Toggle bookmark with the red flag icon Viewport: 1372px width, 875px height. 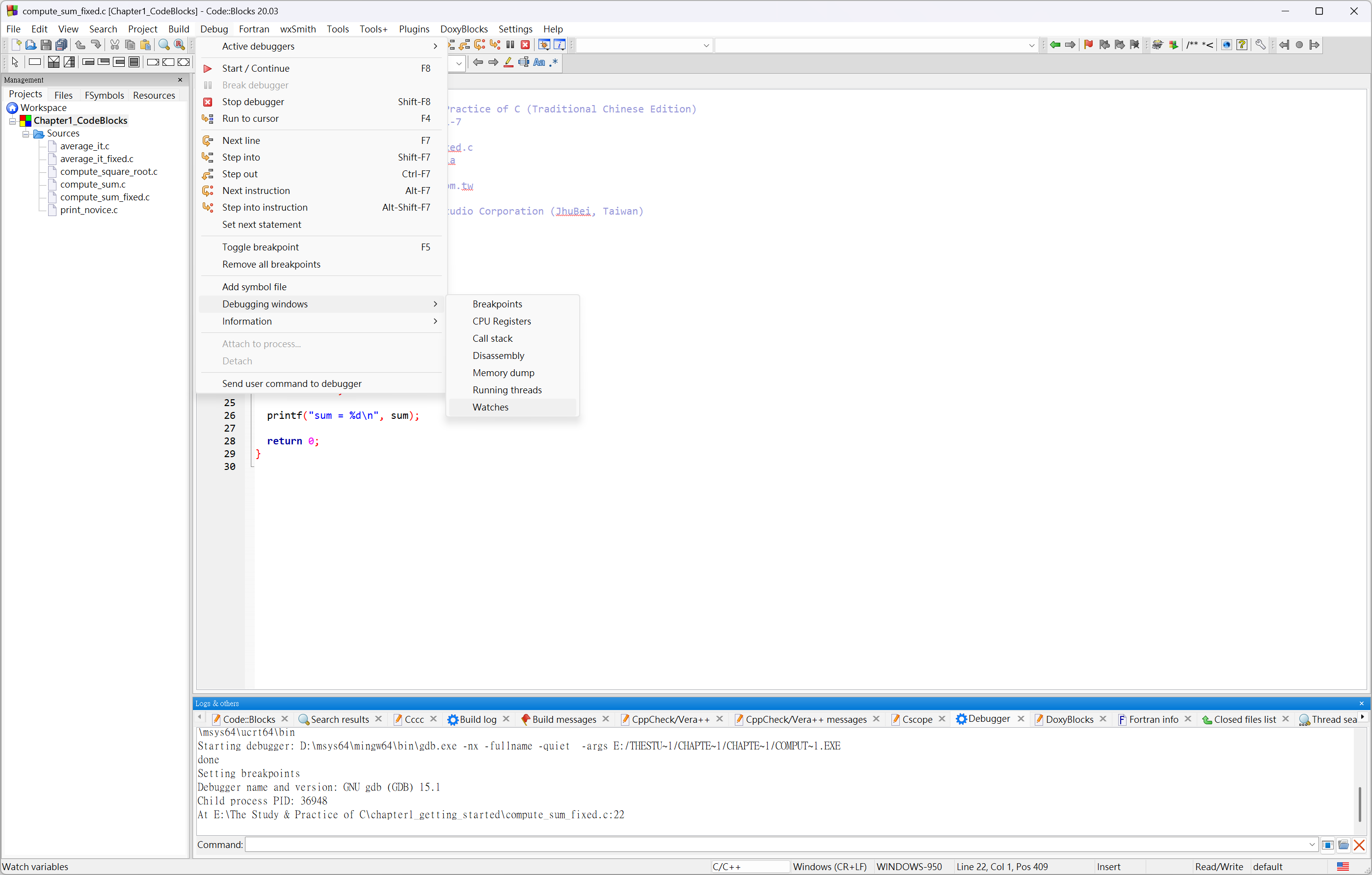pyautogui.click(x=1088, y=45)
